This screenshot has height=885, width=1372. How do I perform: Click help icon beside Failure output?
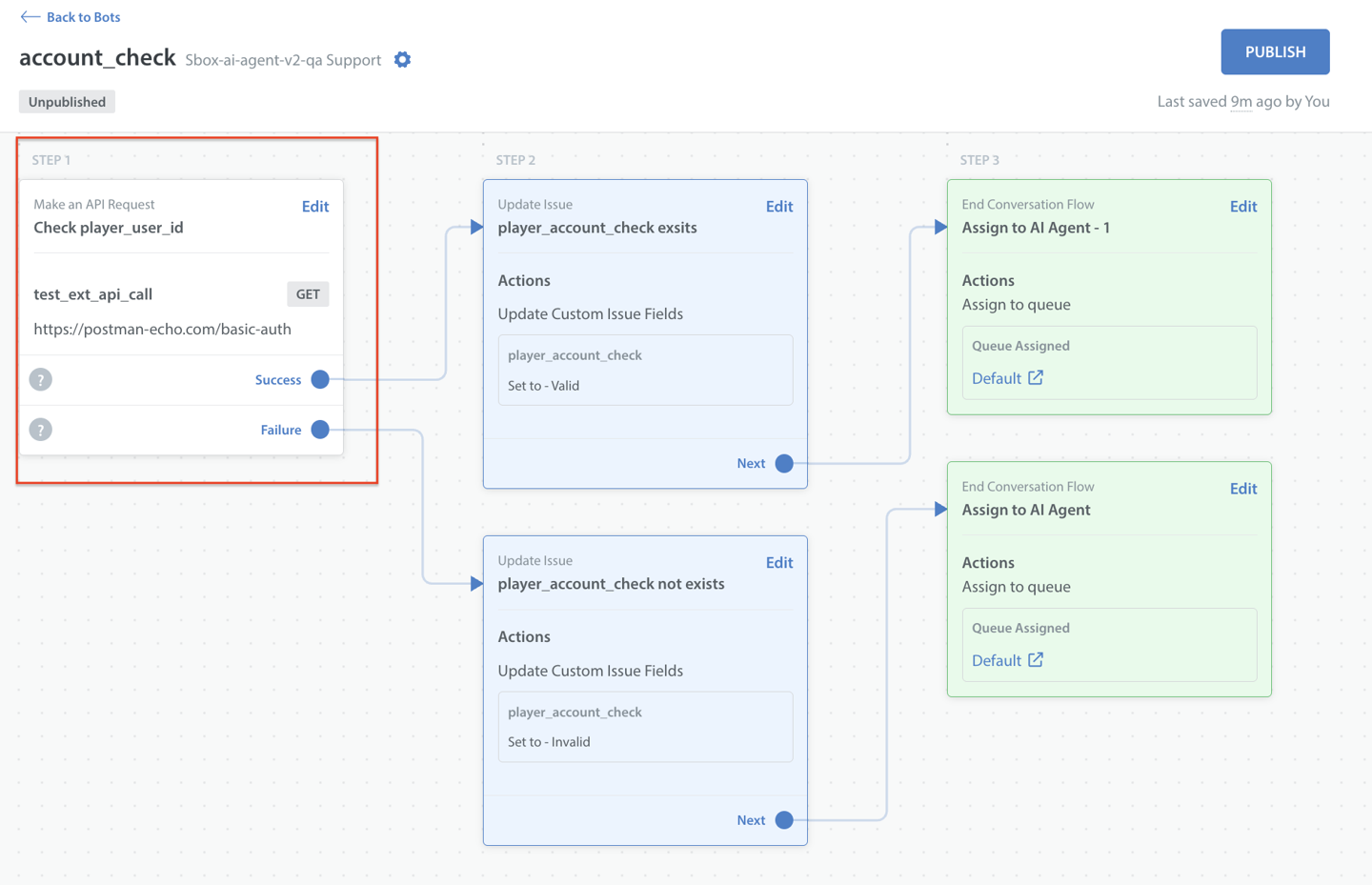[x=41, y=430]
